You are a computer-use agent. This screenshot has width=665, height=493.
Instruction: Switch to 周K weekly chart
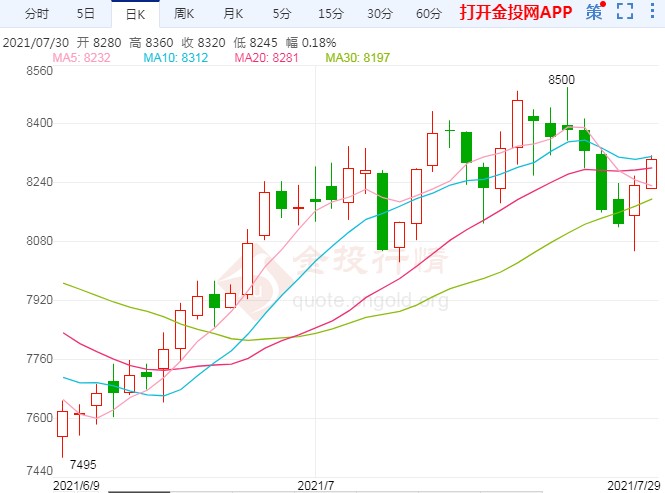click(184, 14)
